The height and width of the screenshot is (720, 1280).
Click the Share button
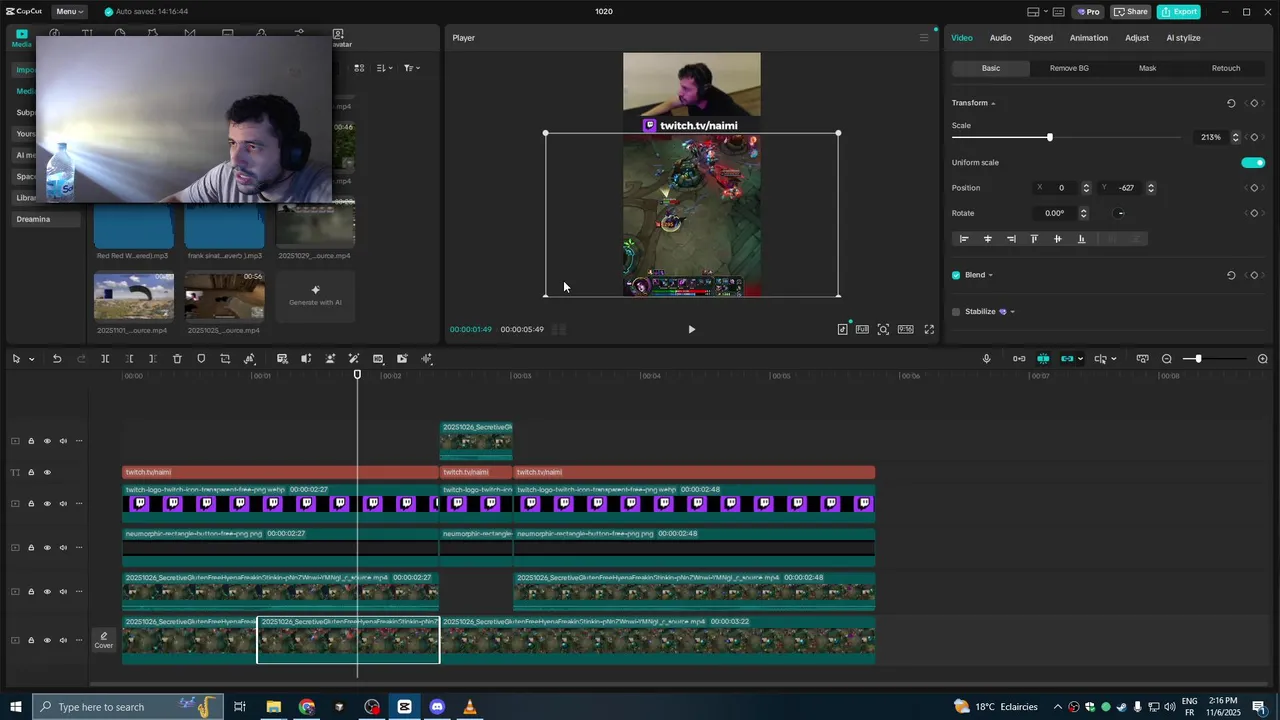1131,12
